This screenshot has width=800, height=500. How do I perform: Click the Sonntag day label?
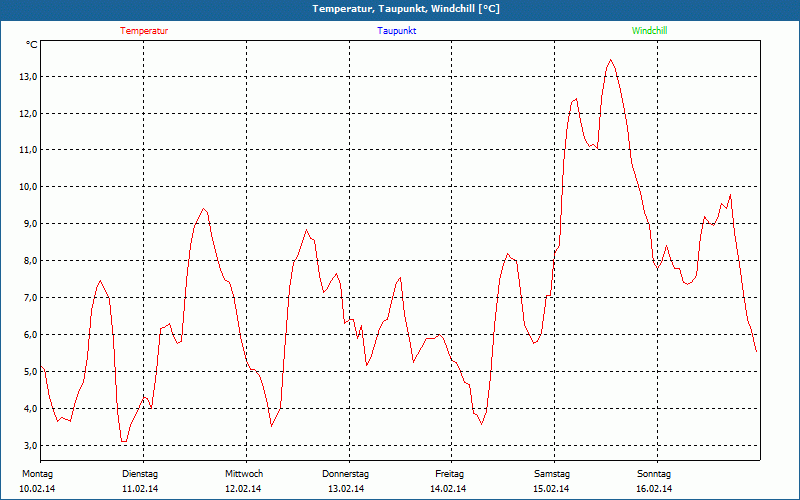click(654, 474)
